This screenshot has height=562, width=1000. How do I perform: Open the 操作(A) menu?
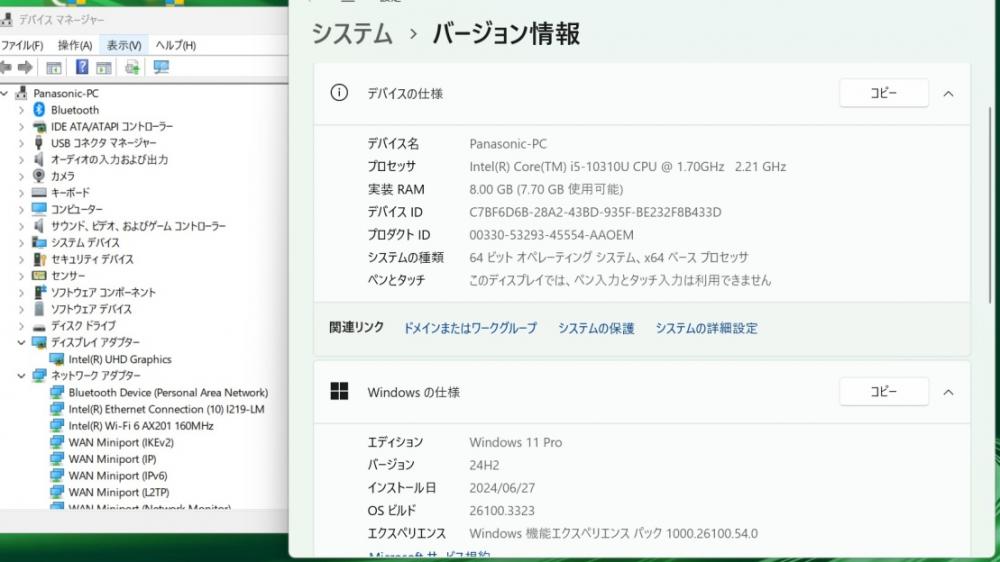click(x=75, y=45)
